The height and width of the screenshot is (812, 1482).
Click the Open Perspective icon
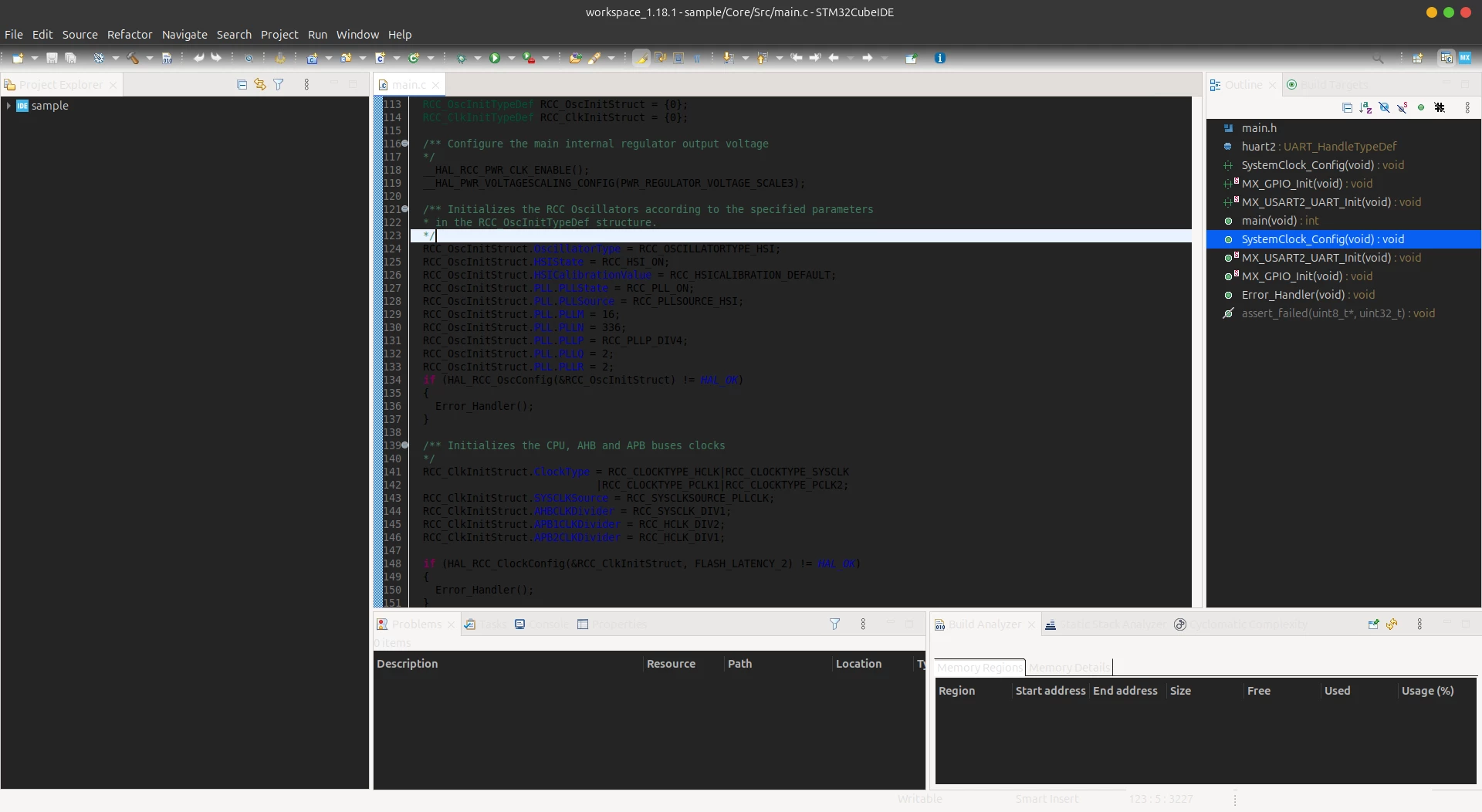(x=1418, y=58)
